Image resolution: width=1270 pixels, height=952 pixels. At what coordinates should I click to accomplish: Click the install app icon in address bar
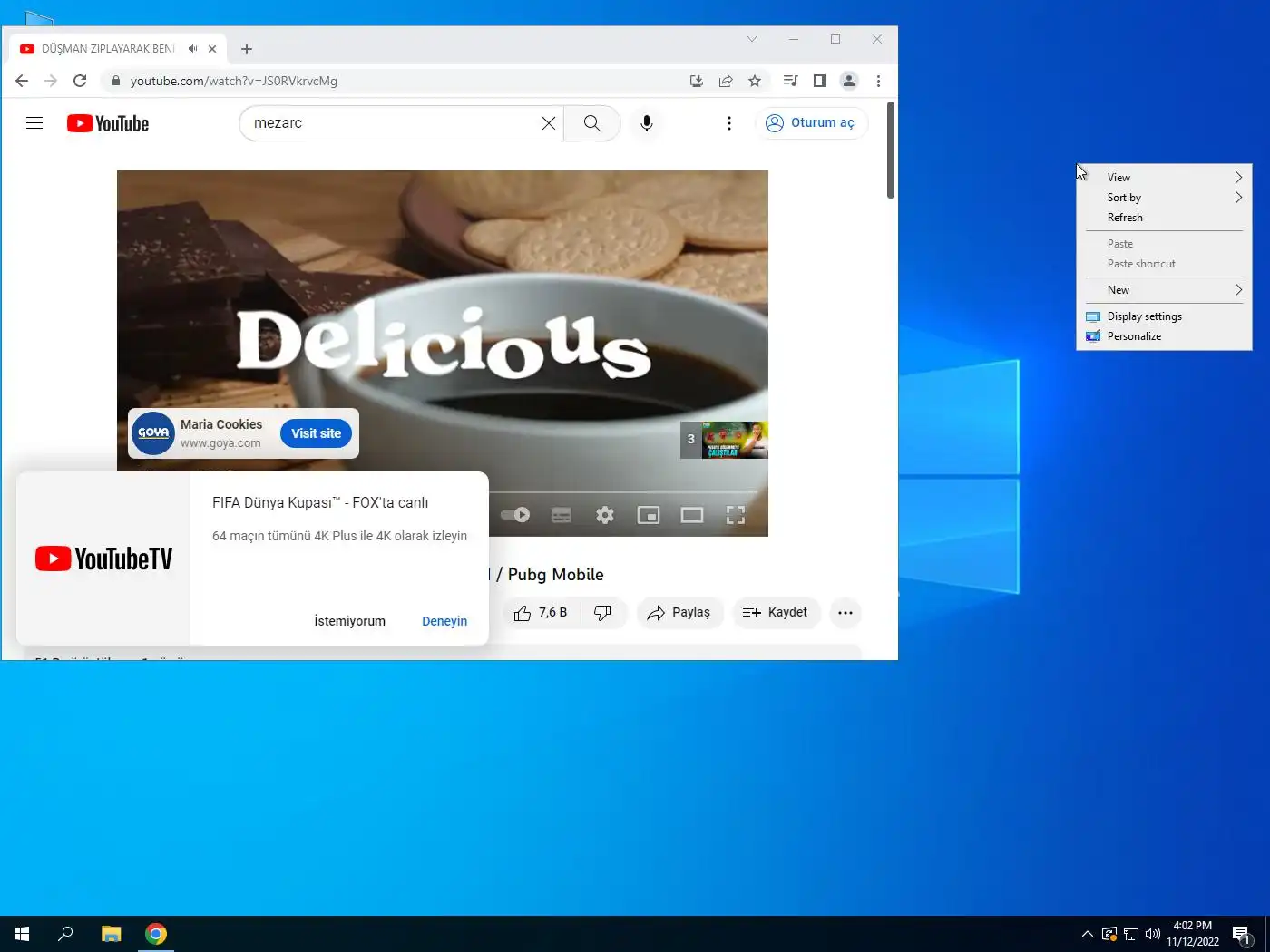pos(697,81)
